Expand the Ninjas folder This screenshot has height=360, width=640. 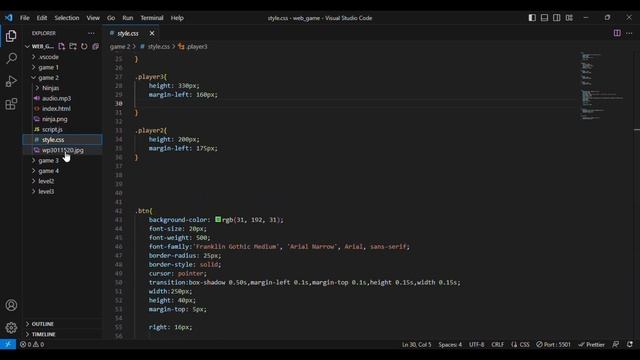pos(51,88)
